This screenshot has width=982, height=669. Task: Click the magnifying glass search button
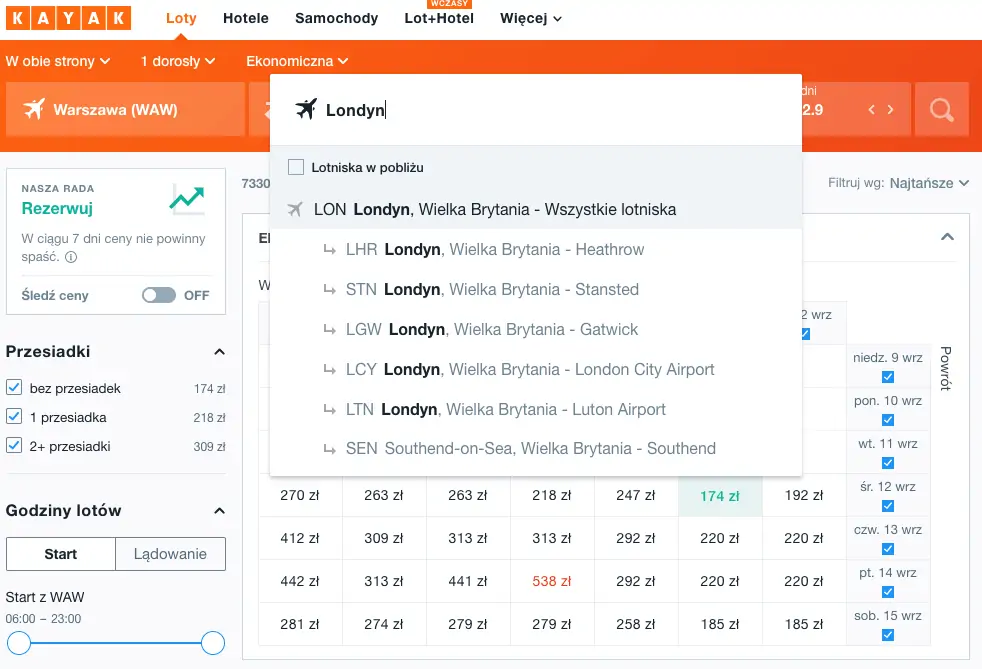coord(941,109)
